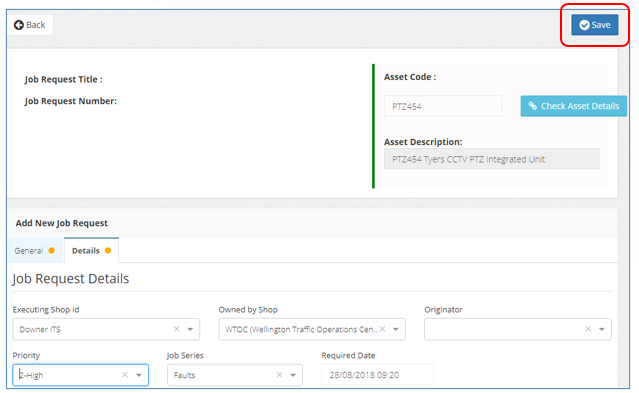Clear the Originator field with the X

click(x=588, y=329)
